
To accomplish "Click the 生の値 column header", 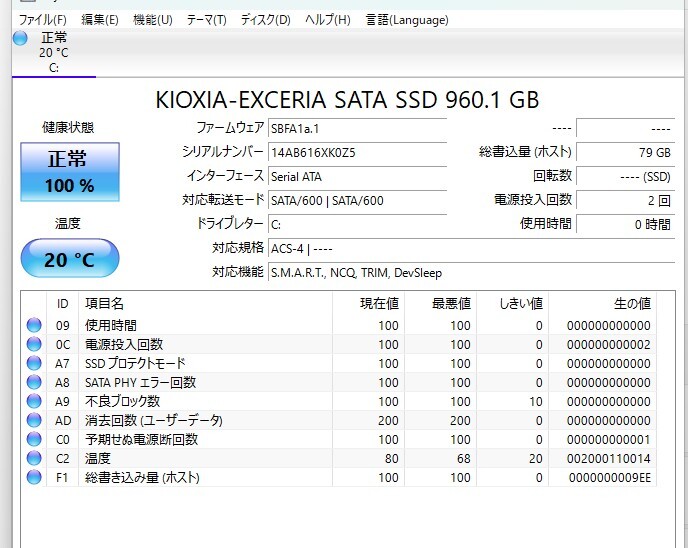I will (x=602, y=303).
